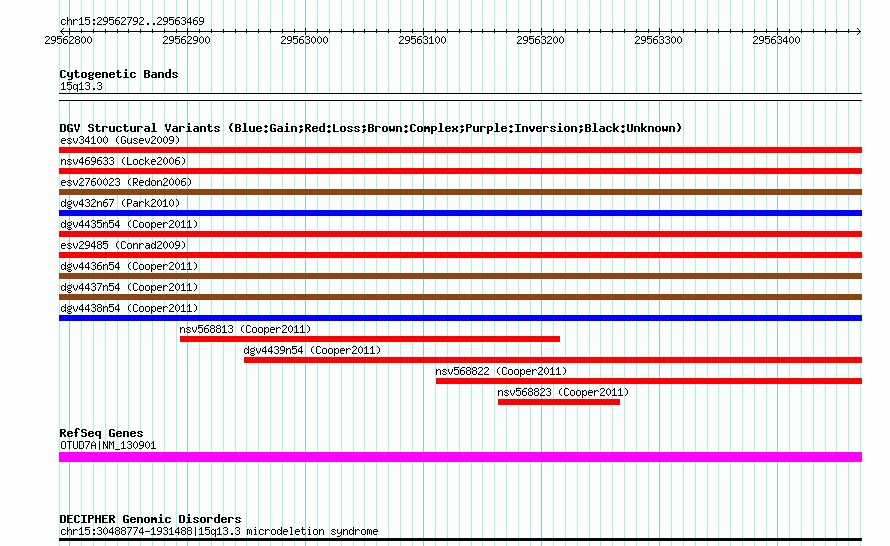Click the 29563200 ruler coordinate
Viewport: 890px width, 546px height.
point(540,40)
